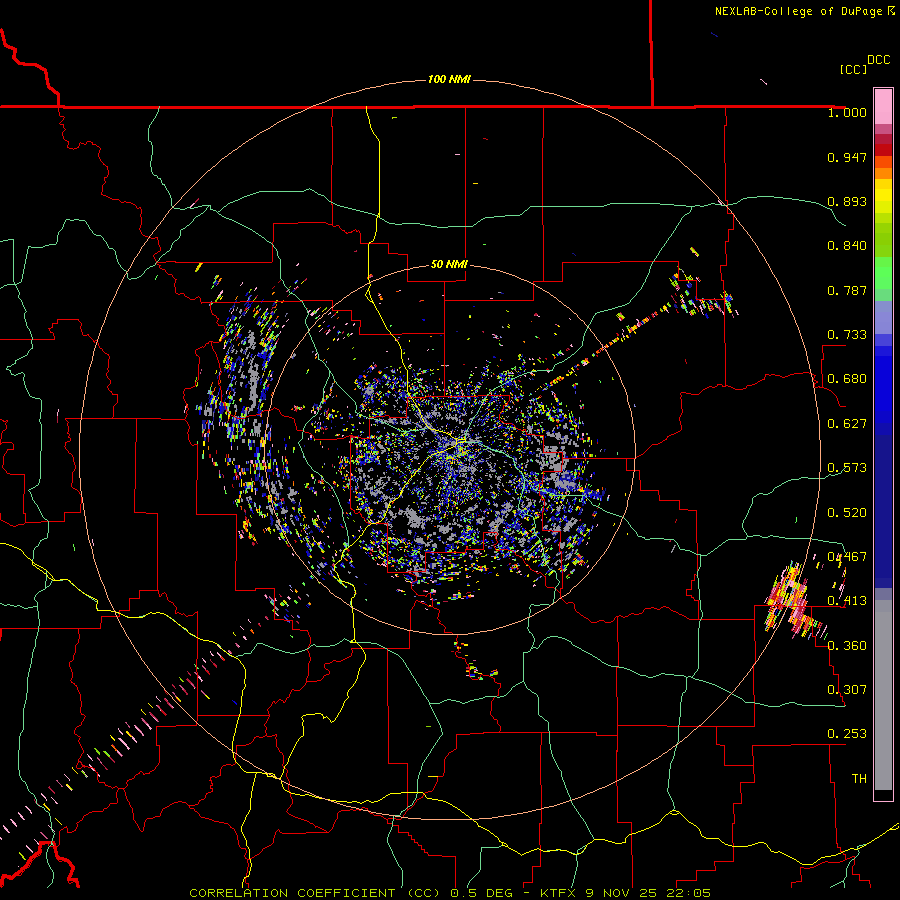Click the 0.253 color scale label

(x=847, y=734)
